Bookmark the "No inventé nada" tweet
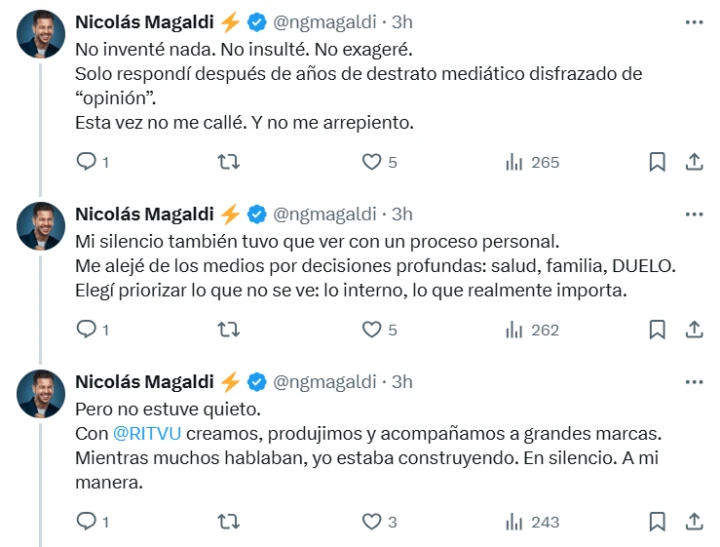Image resolution: width=720 pixels, height=547 pixels. click(657, 162)
